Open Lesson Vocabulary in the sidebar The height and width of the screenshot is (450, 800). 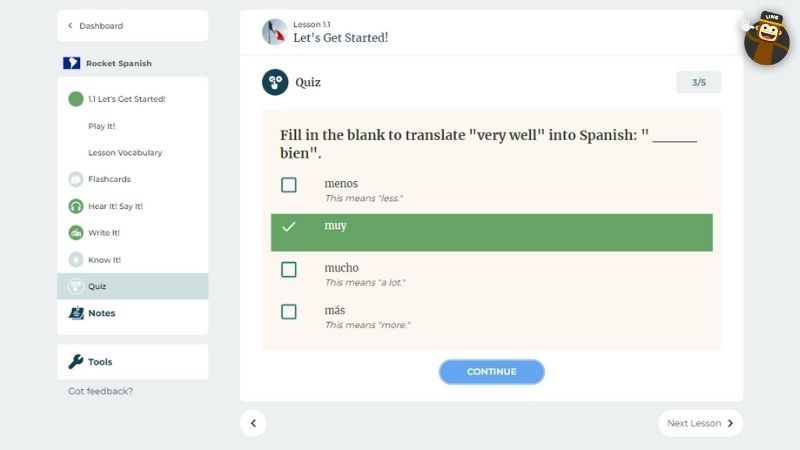125,153
